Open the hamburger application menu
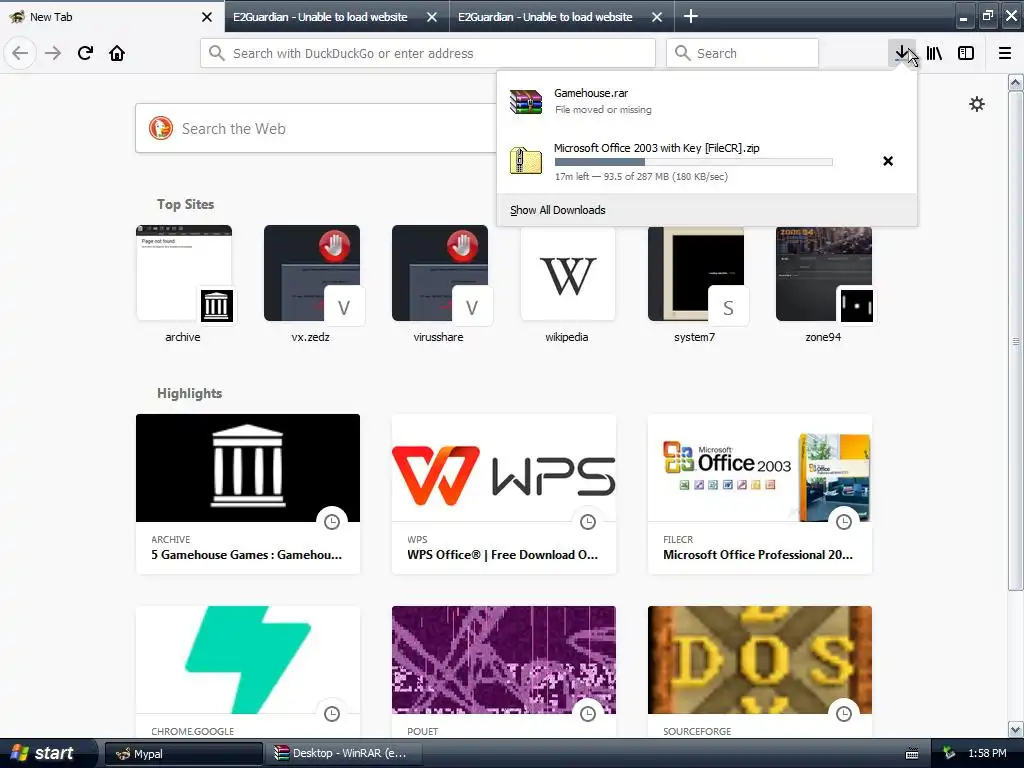Image resolution: width=1024 pixels, height=768 pixels. (1005, 53)
